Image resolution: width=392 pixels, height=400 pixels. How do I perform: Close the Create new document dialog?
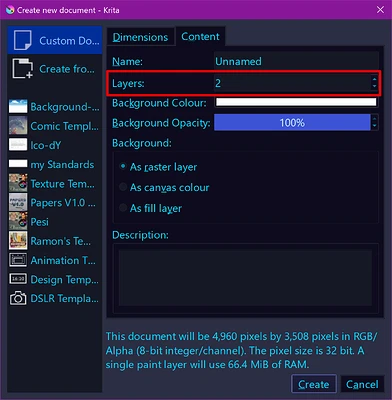(380, 10)
